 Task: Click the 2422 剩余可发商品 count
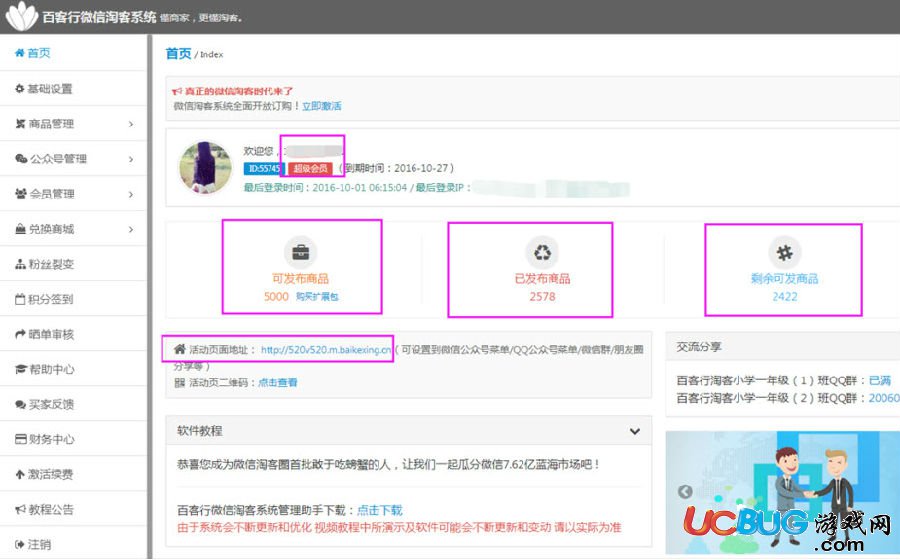785,297
